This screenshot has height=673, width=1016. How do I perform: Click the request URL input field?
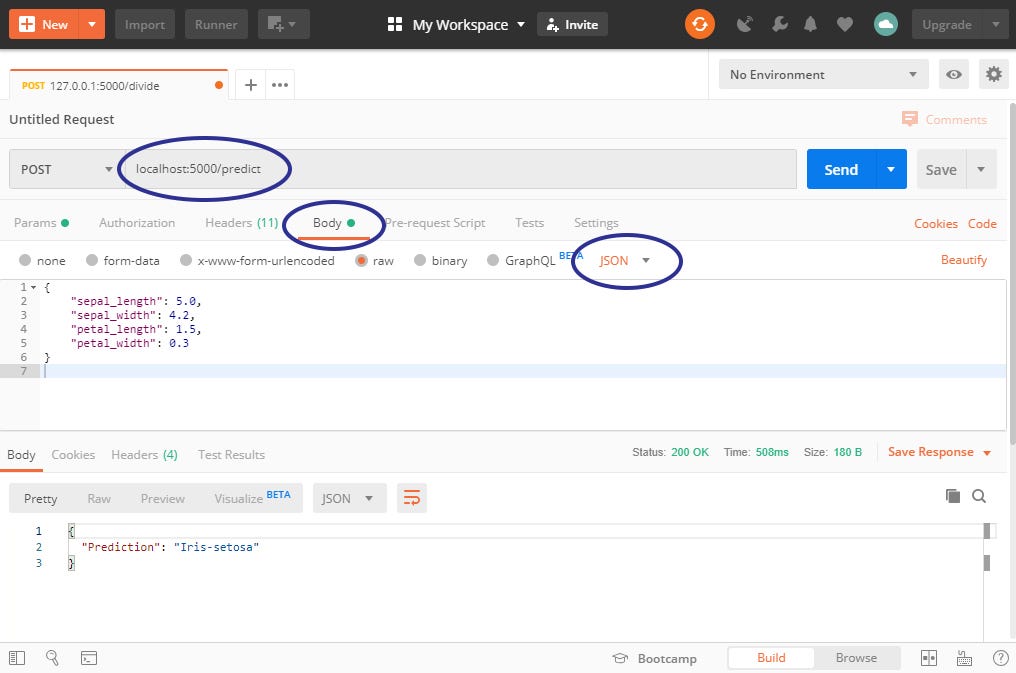pyautogui.click(x=500, y=170)
